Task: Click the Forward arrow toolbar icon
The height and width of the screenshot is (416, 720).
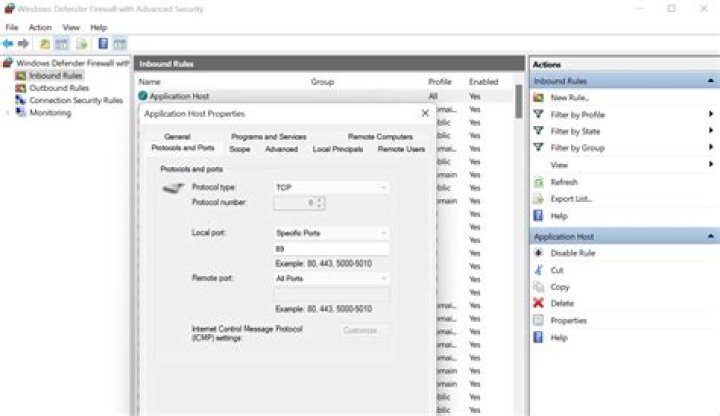Action: point(23,44)
